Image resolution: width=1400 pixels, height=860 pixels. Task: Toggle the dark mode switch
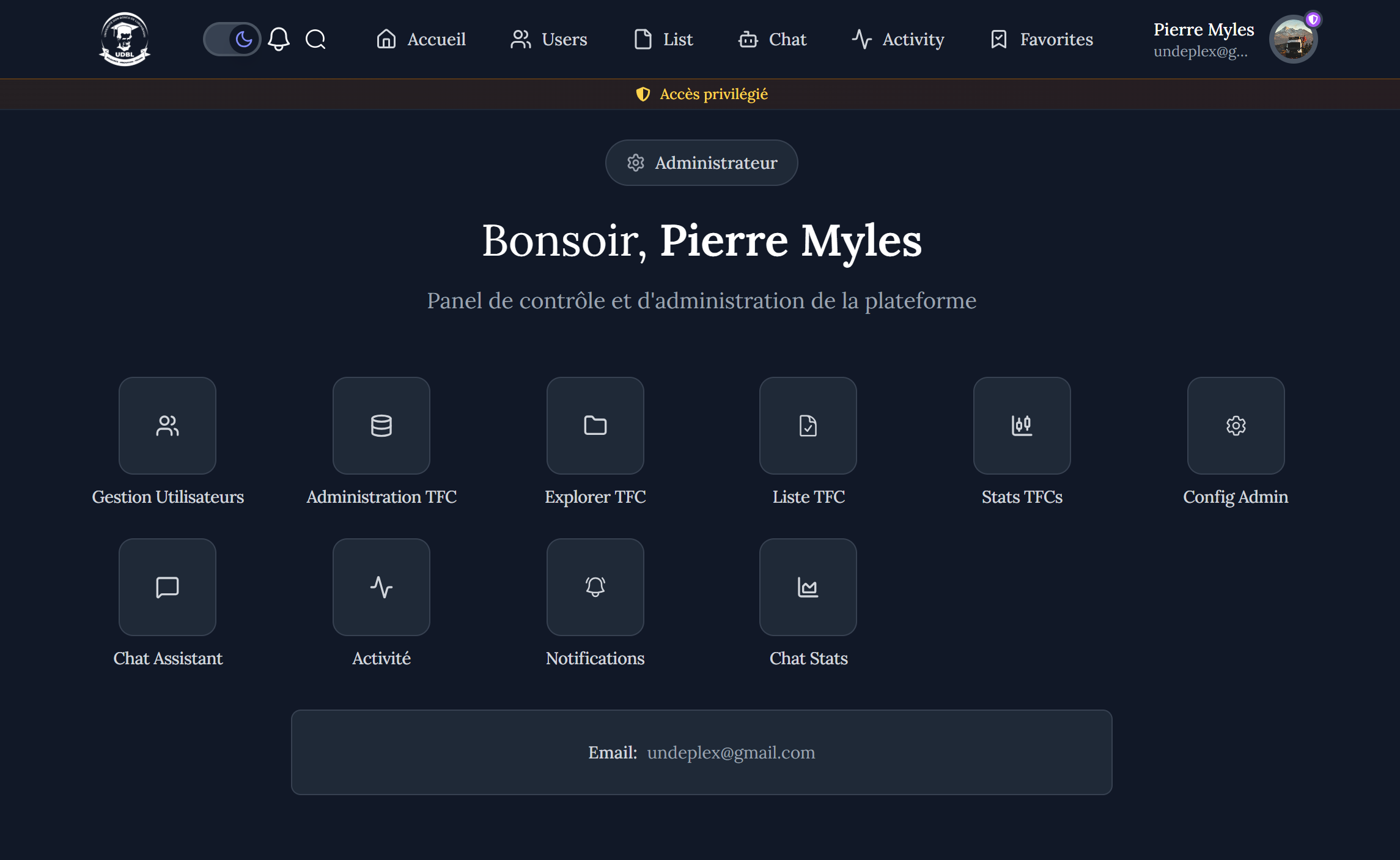232,39
